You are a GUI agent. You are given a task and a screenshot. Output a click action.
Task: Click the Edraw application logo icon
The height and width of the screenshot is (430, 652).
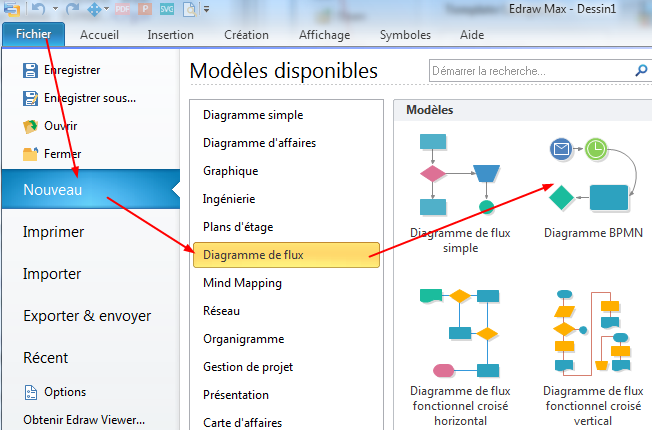tap(11, 8)
